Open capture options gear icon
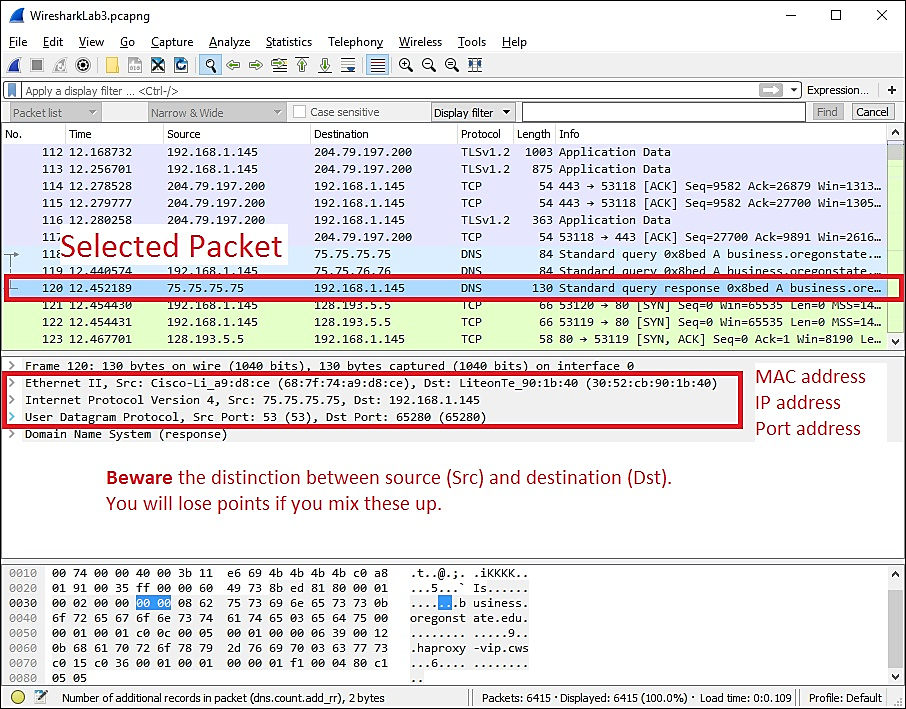Viewport: 906px width, 709px height. [83, 65]
